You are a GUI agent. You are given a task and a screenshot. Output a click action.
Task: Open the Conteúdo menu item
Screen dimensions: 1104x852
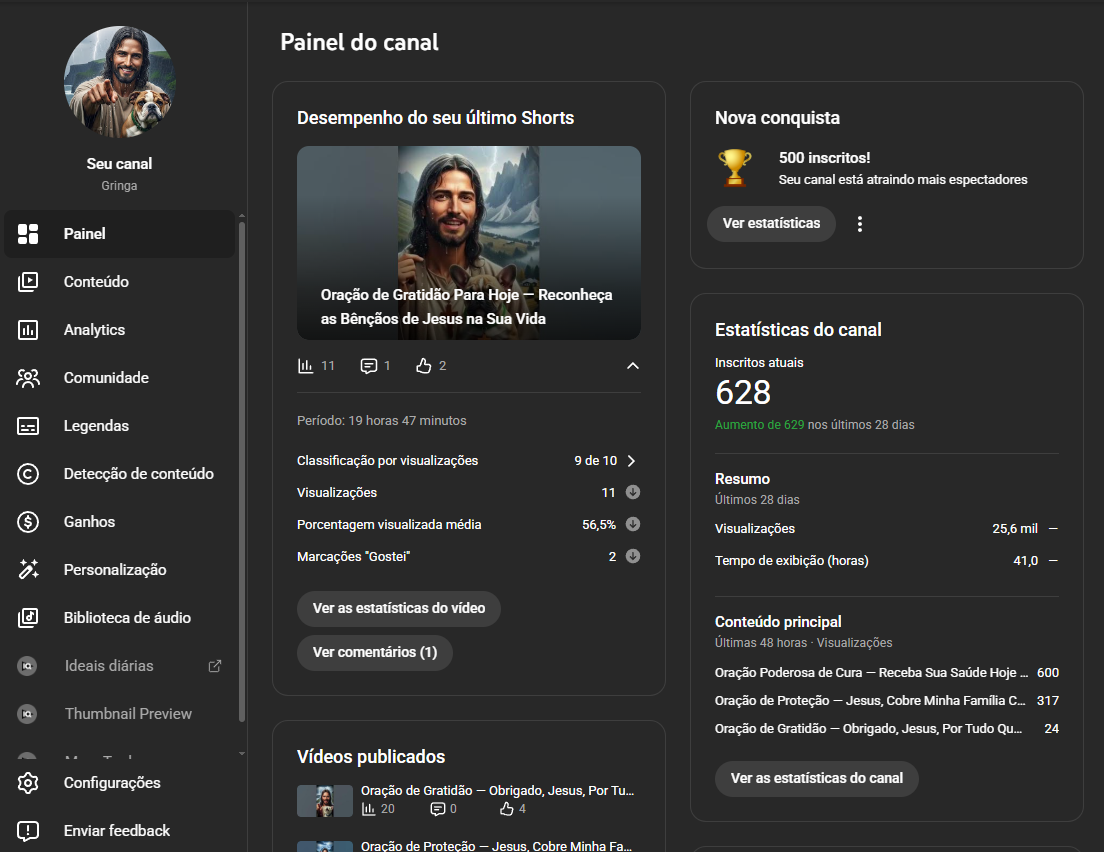click(x=120, y=282)
